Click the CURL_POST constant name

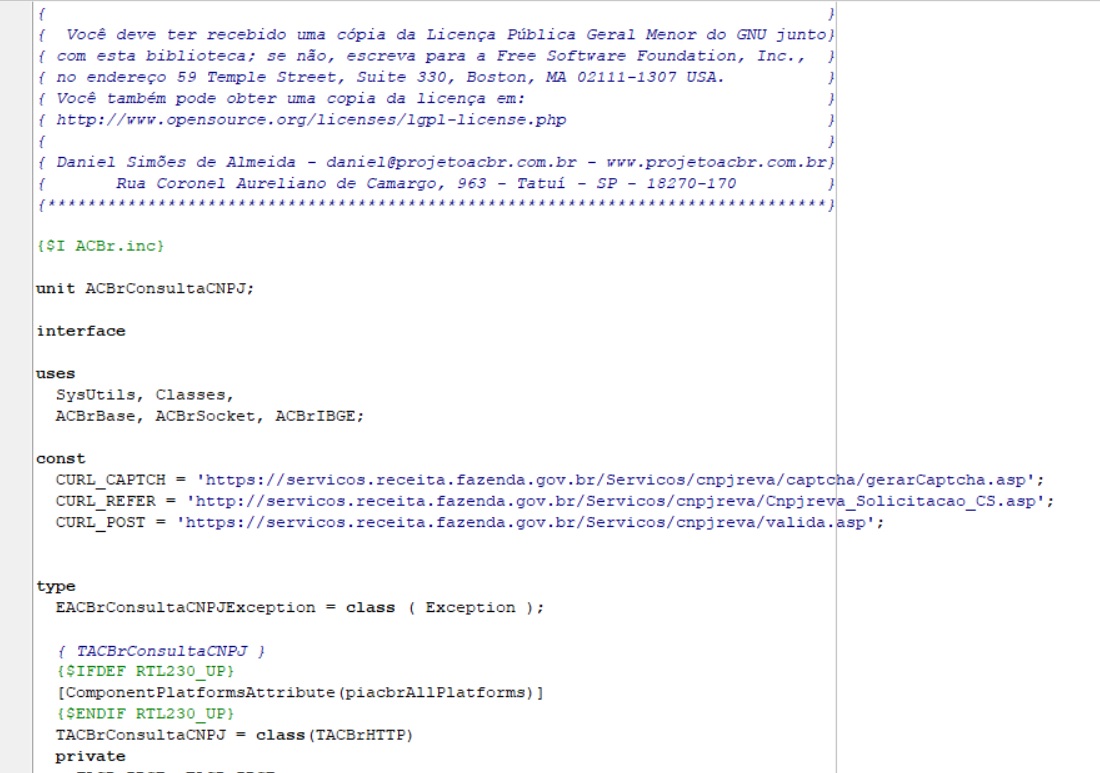pyautogui.click(x=100, y=523)
